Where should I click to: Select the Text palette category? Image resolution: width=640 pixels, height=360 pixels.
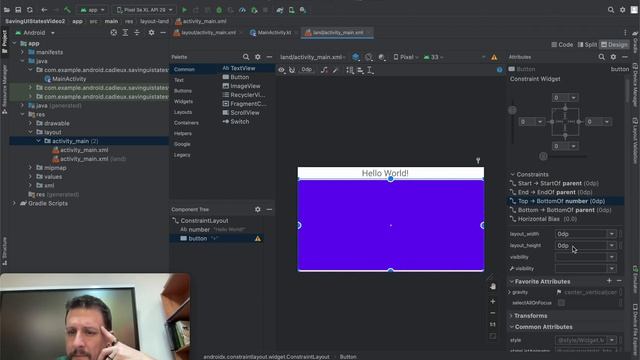(x=179, y=80)
